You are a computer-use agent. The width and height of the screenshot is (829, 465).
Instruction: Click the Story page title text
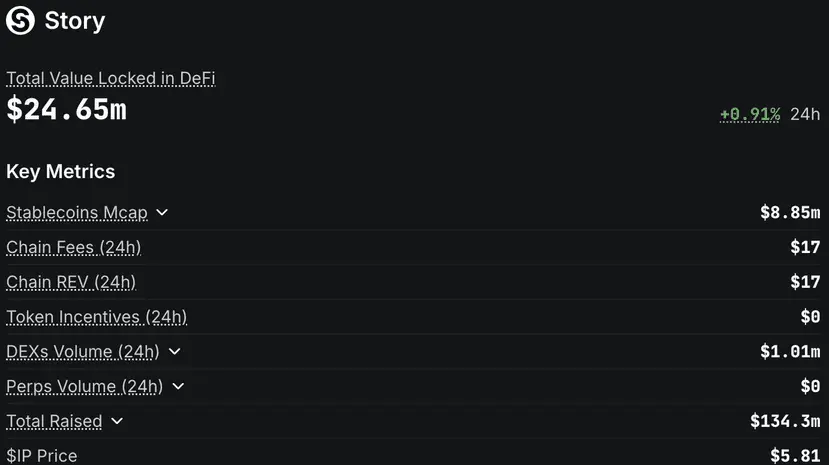click(x=75, y=21)
